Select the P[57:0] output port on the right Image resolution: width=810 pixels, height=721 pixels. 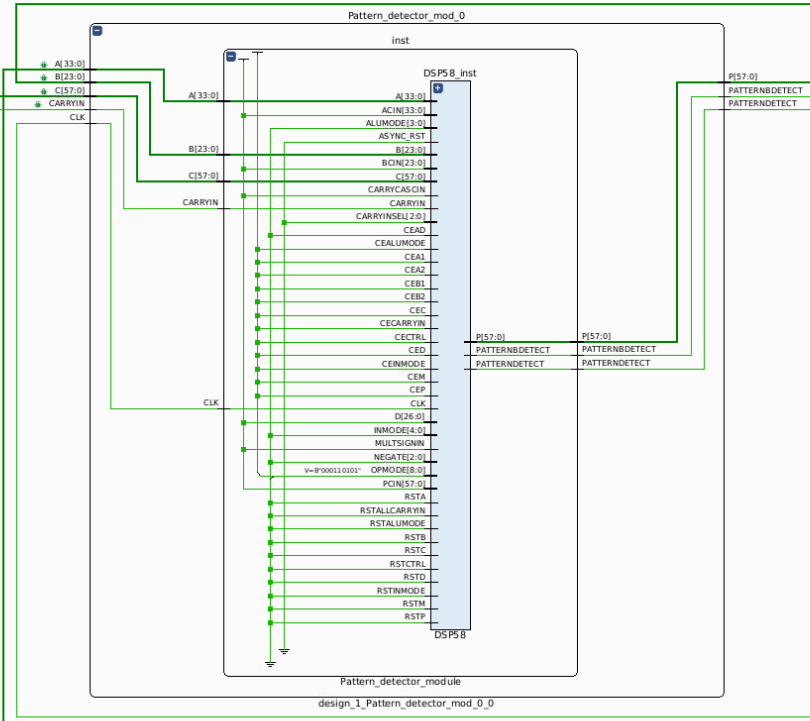tap(743, 76)
